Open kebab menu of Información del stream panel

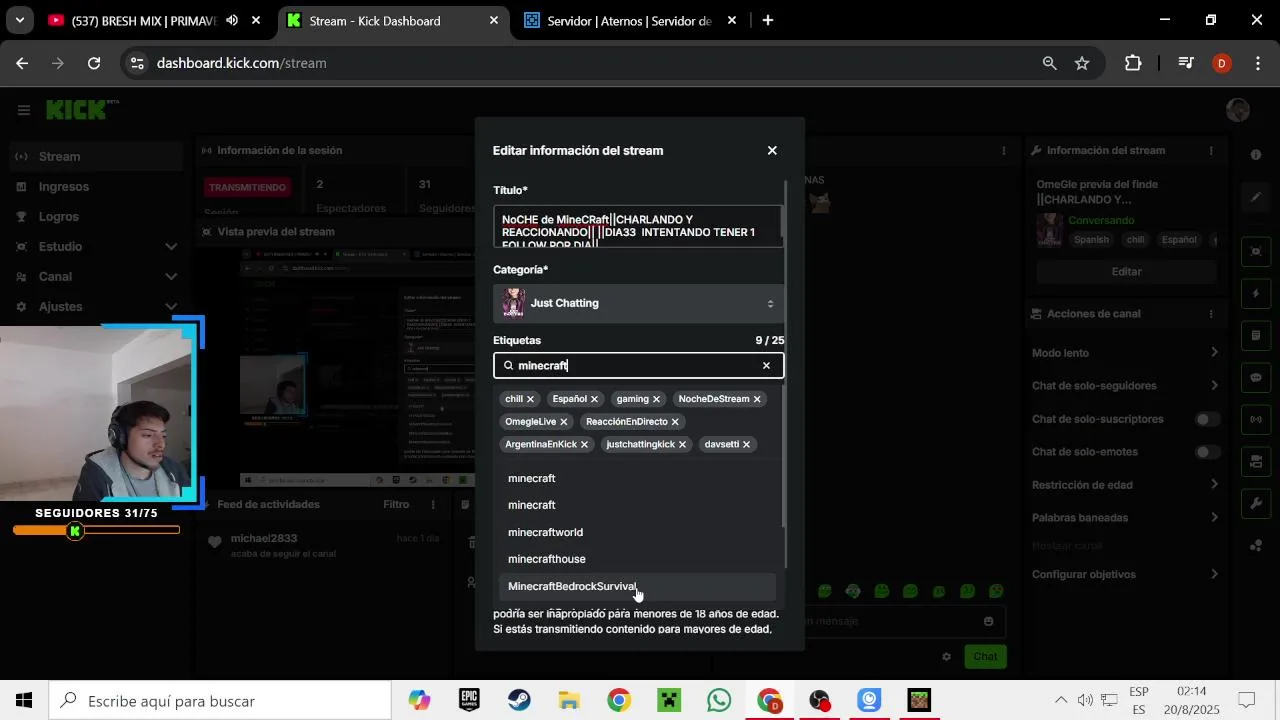click(x=1211, y=151)
